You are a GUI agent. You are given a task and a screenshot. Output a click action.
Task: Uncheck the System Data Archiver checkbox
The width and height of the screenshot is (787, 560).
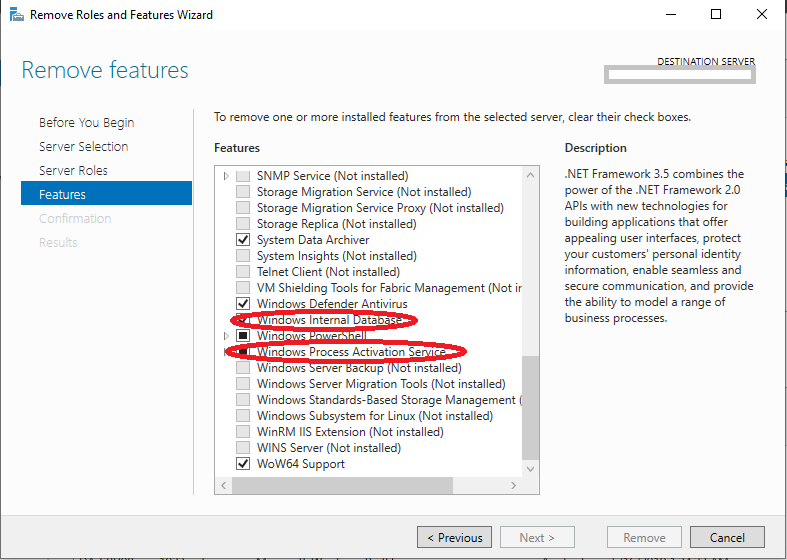[243, 240]
